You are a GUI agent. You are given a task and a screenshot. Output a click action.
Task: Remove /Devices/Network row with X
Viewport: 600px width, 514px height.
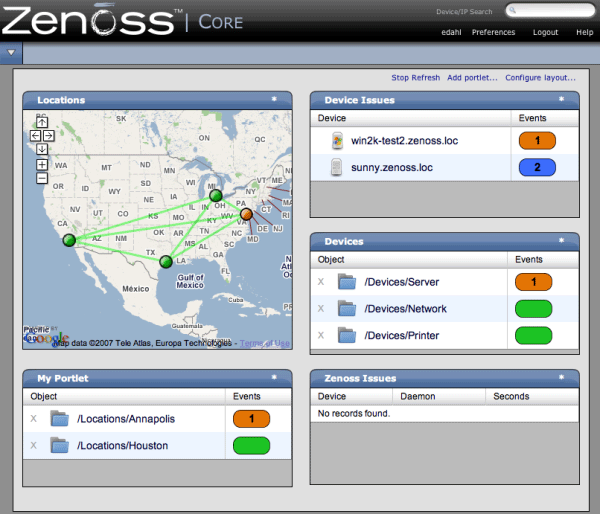(321, 309)
